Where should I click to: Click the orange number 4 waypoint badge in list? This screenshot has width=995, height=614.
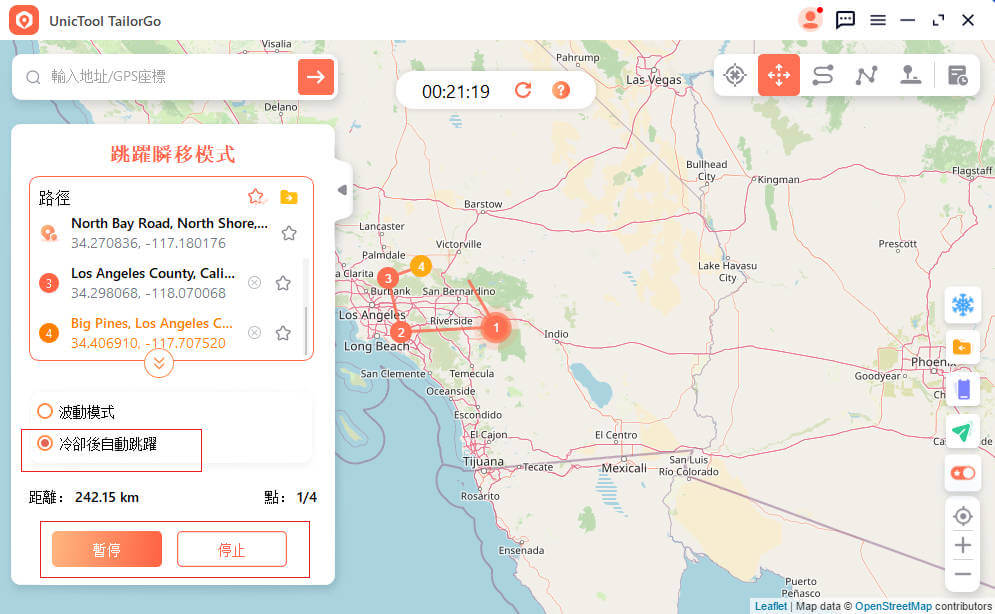click(x=49, y=333)
